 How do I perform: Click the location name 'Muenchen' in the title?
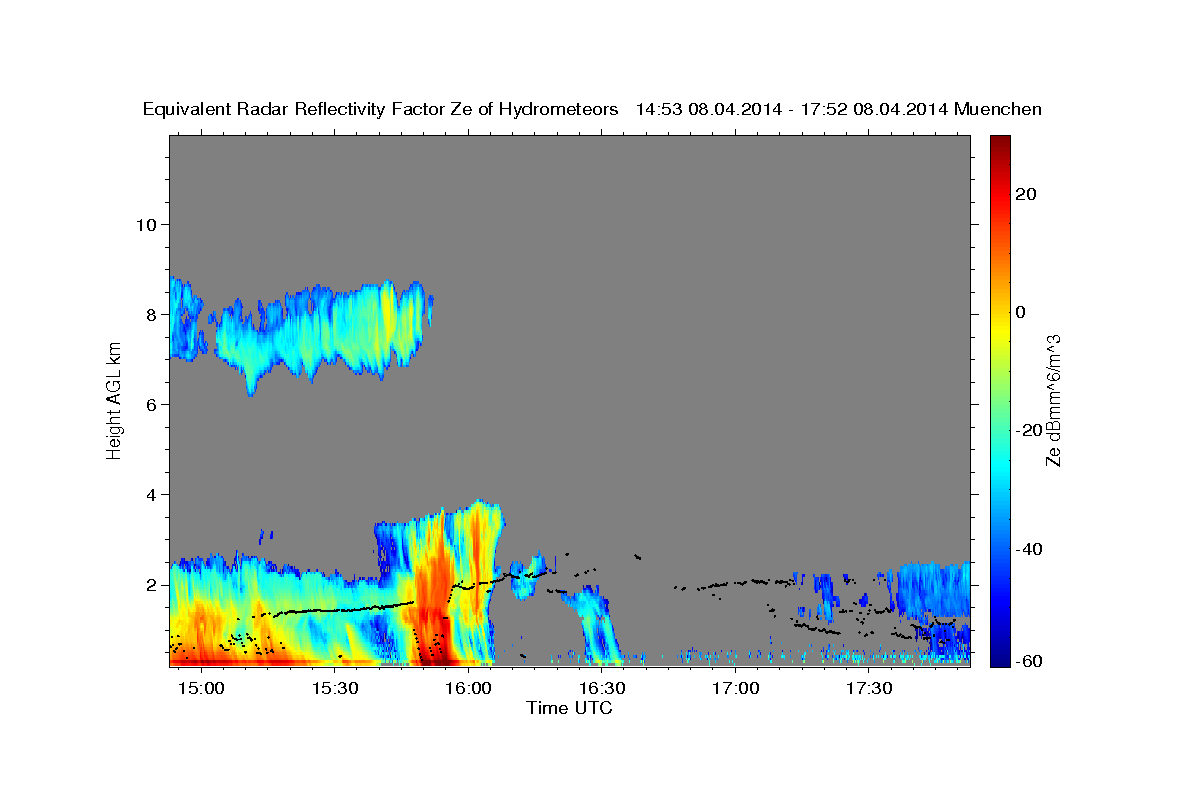998,109
